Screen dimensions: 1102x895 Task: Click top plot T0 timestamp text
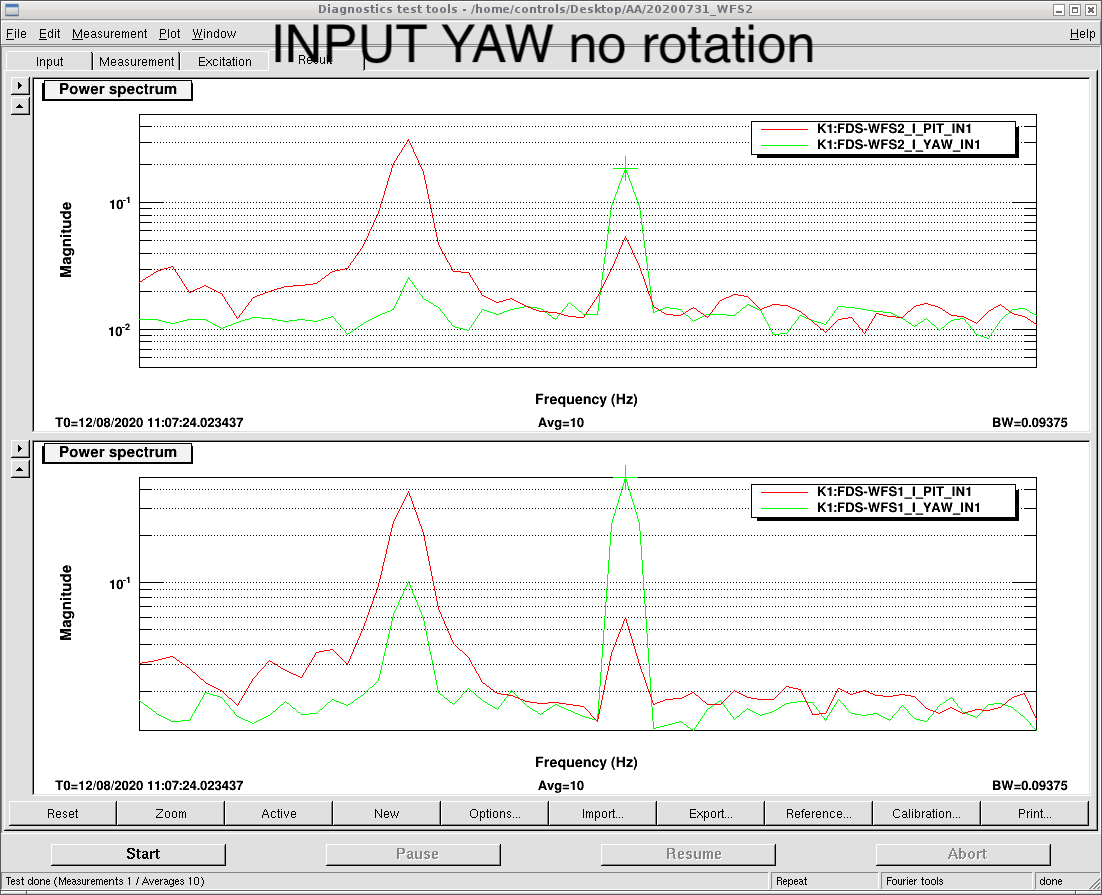[x=149, y=423]
